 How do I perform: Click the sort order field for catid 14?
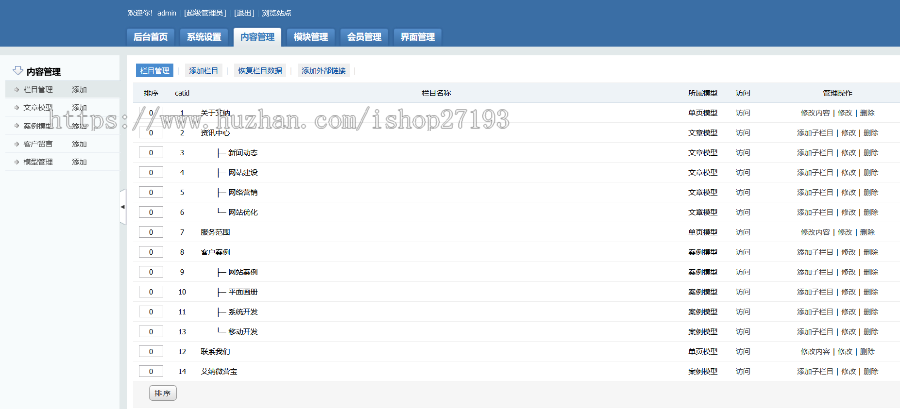151,372
